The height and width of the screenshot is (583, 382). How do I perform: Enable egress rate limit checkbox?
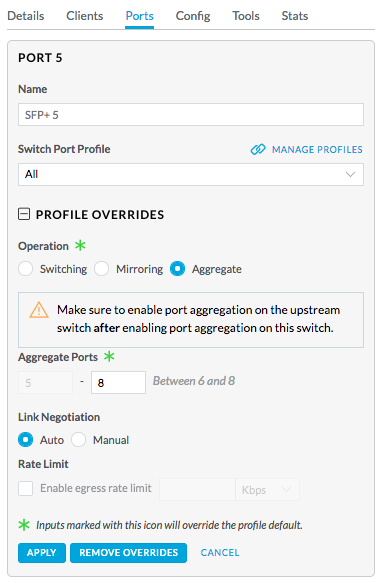click(x=26, y=488)
